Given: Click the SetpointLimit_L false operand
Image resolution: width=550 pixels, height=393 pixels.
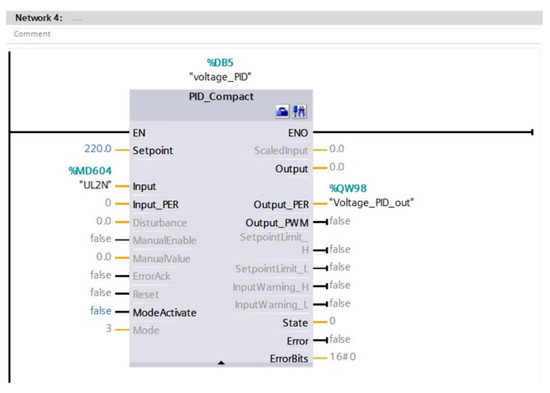Looking at the screenshot, I should pos(340,267).
